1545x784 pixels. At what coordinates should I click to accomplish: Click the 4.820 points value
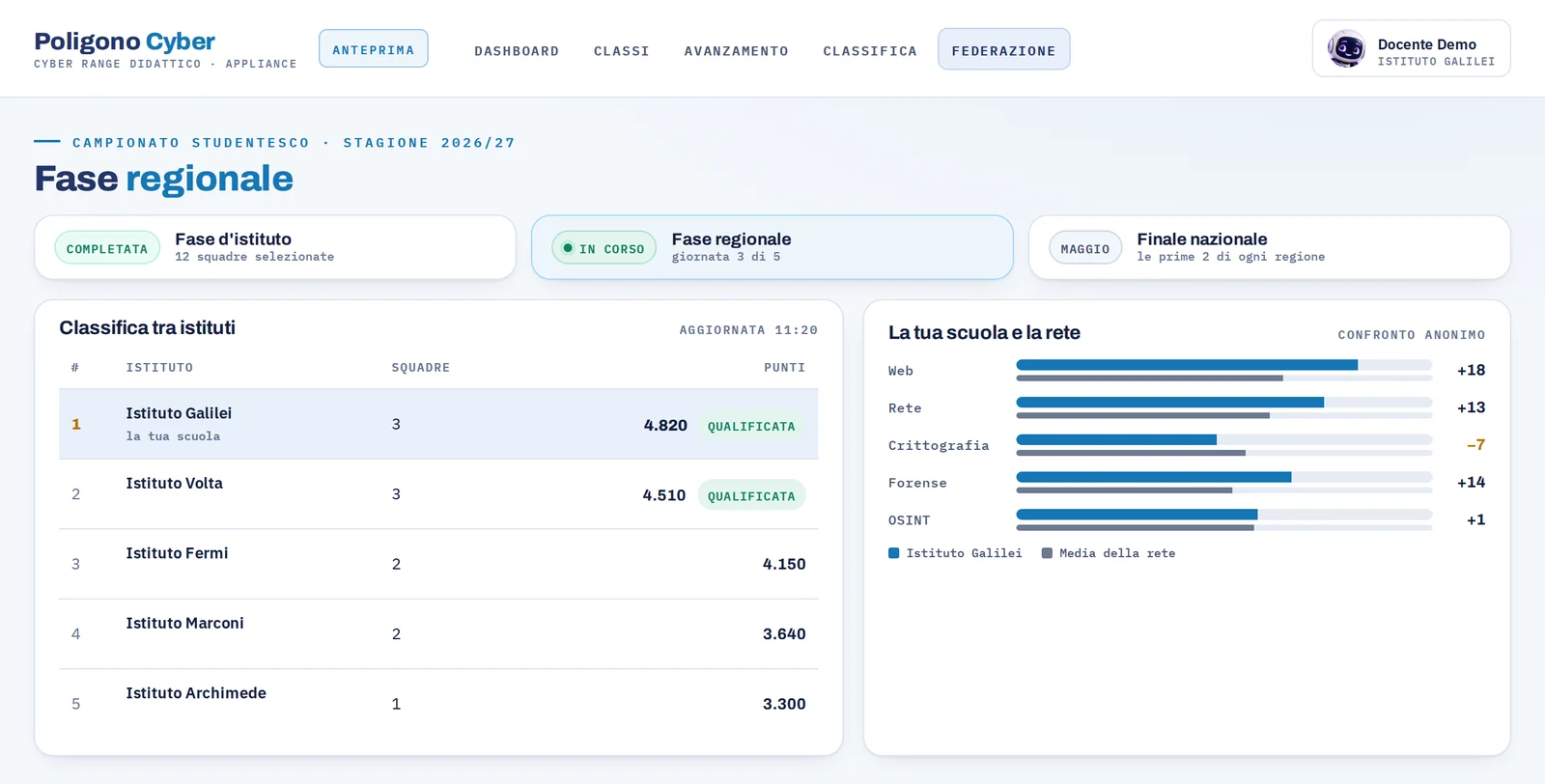coord(665,425)
